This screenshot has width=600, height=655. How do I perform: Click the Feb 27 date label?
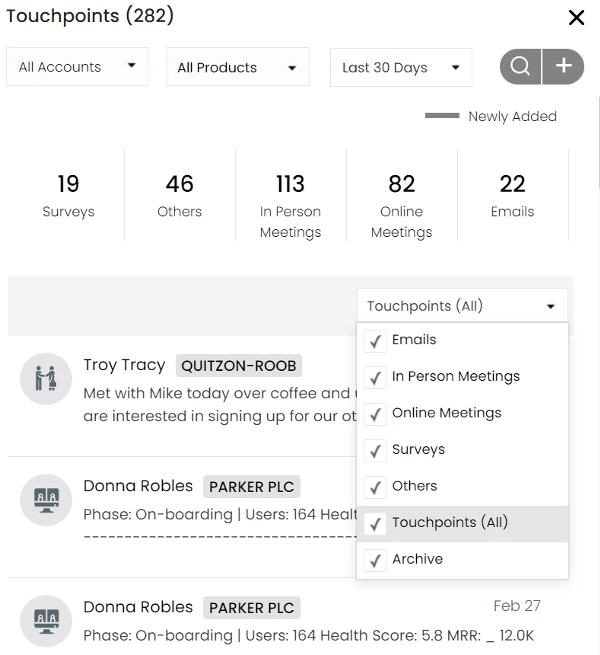coord(517,606)
